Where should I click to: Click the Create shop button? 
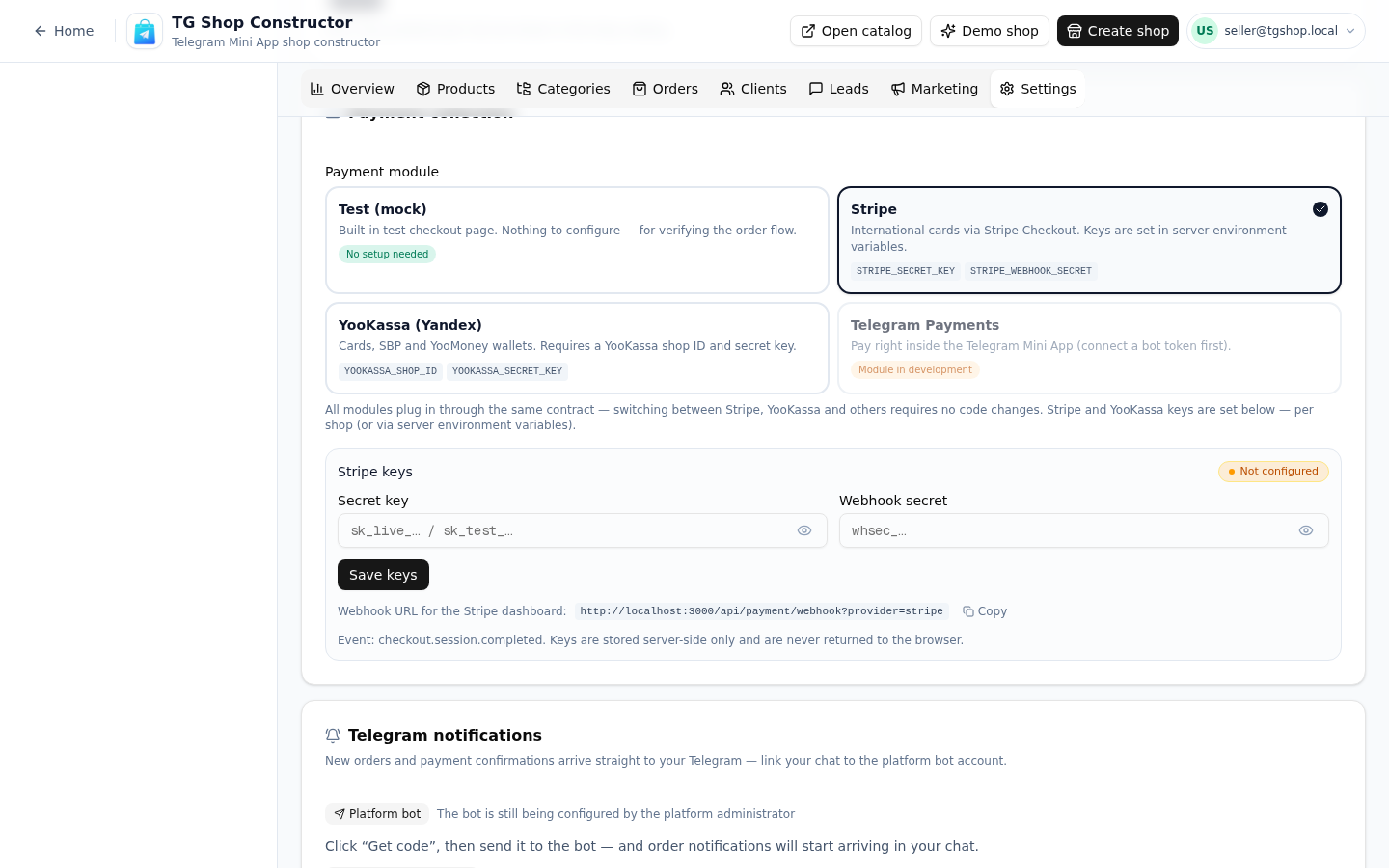click(x=1118, y=31)
